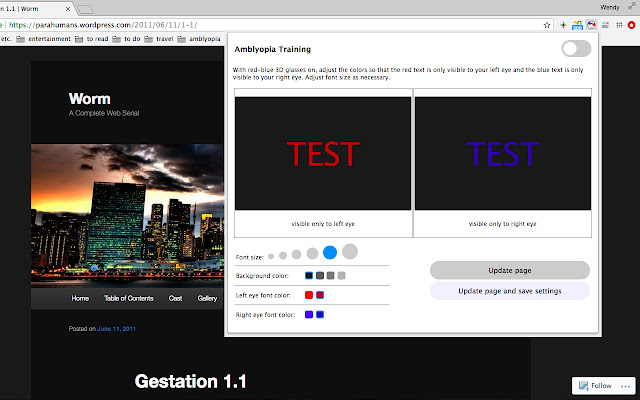Viewport: 640px width, 400px height.
Task: Choose the medium gray background color swatch
Action: point(331,276)
